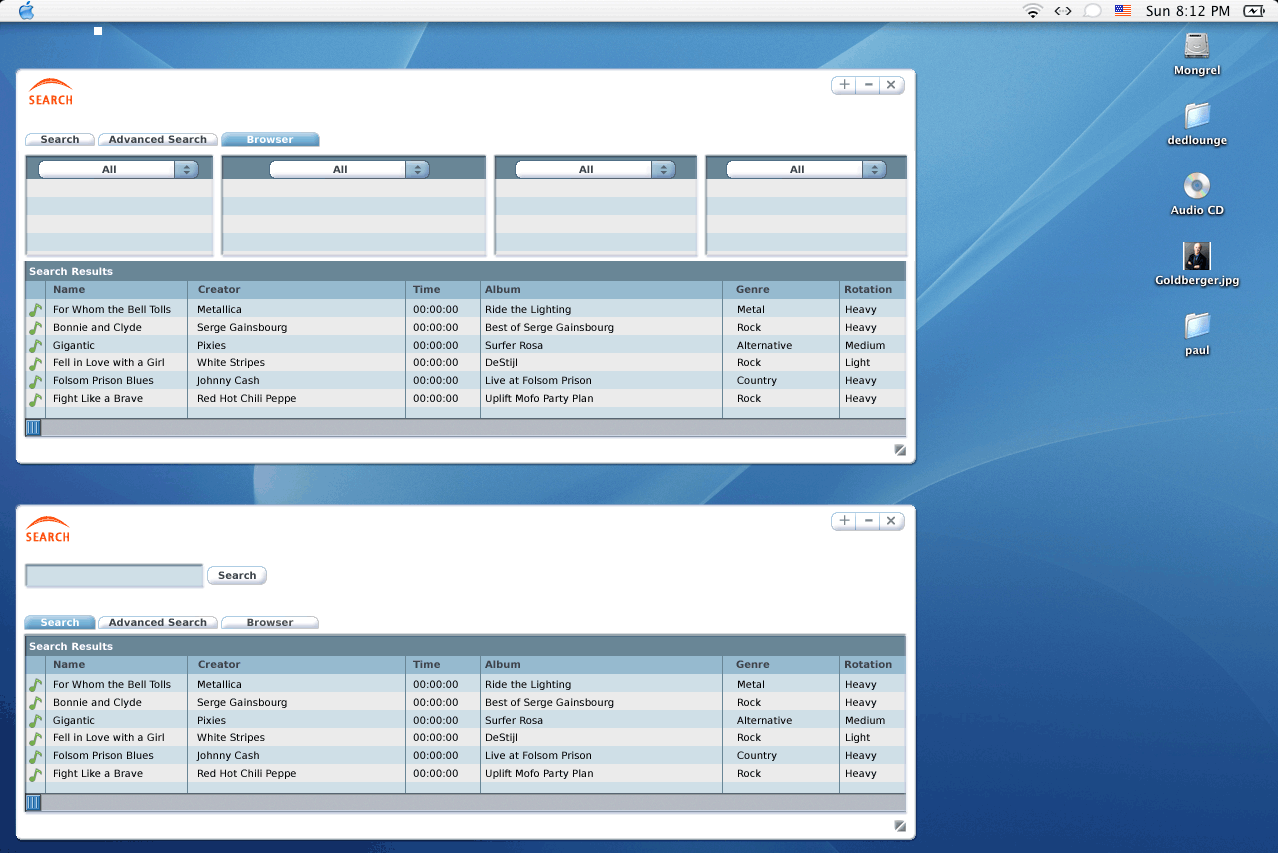The image size is (1278, 853).
Task: Select 'DeStijl' album cell in bottom window
Action: [x=501, y=738]
